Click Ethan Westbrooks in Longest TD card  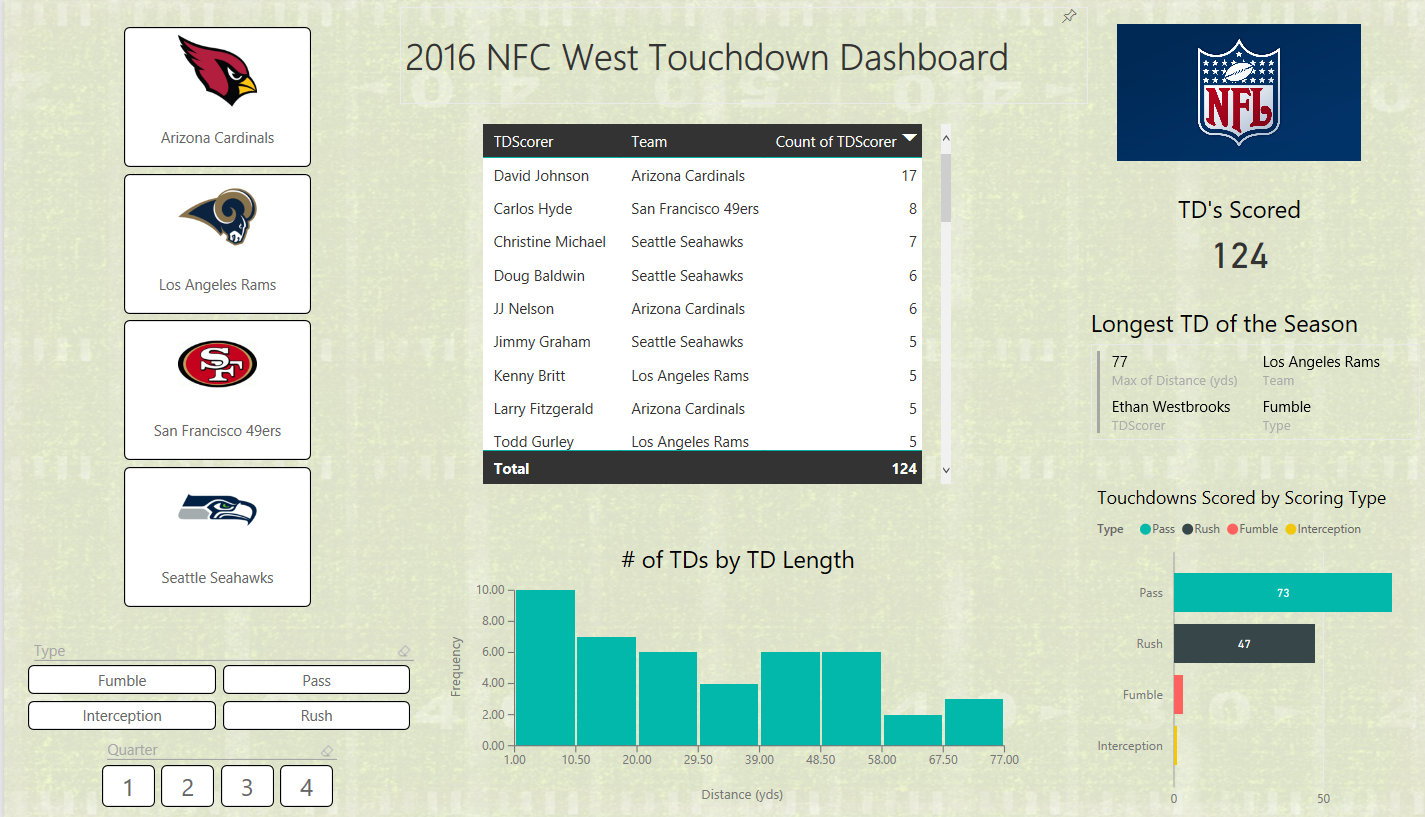tap(1171, 407)
